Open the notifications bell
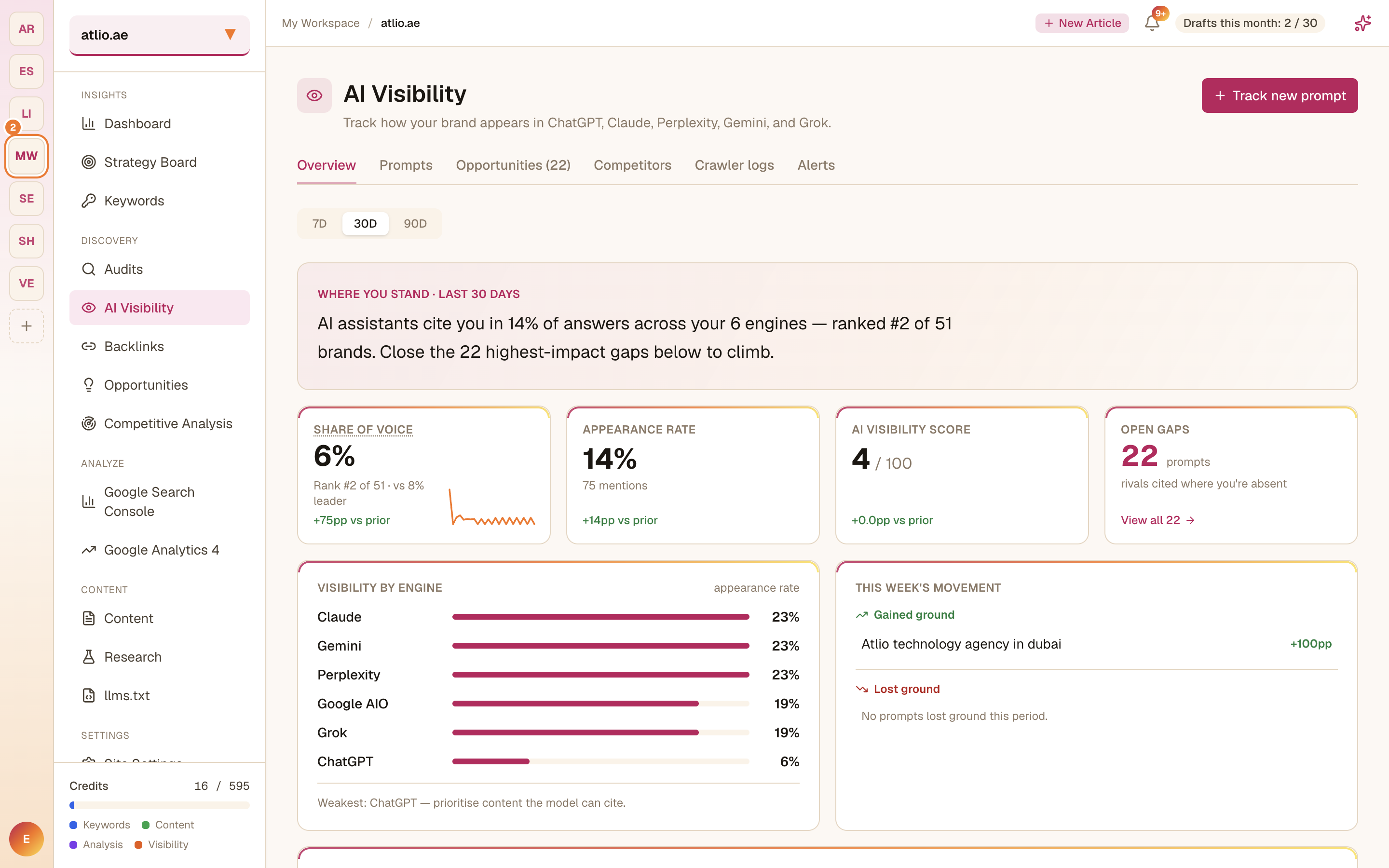This screenshot has width=1389, height=868. point(1151,23)
